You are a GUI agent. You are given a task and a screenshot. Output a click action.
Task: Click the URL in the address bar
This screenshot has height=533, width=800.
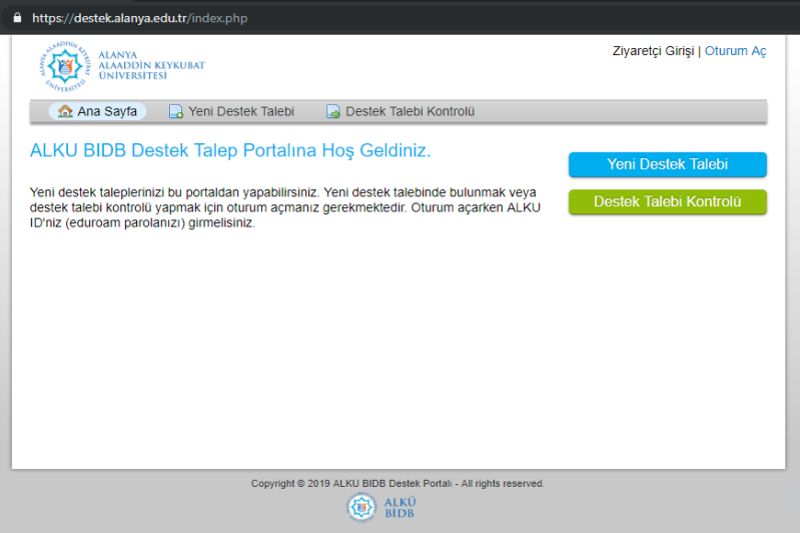[140, 18]
